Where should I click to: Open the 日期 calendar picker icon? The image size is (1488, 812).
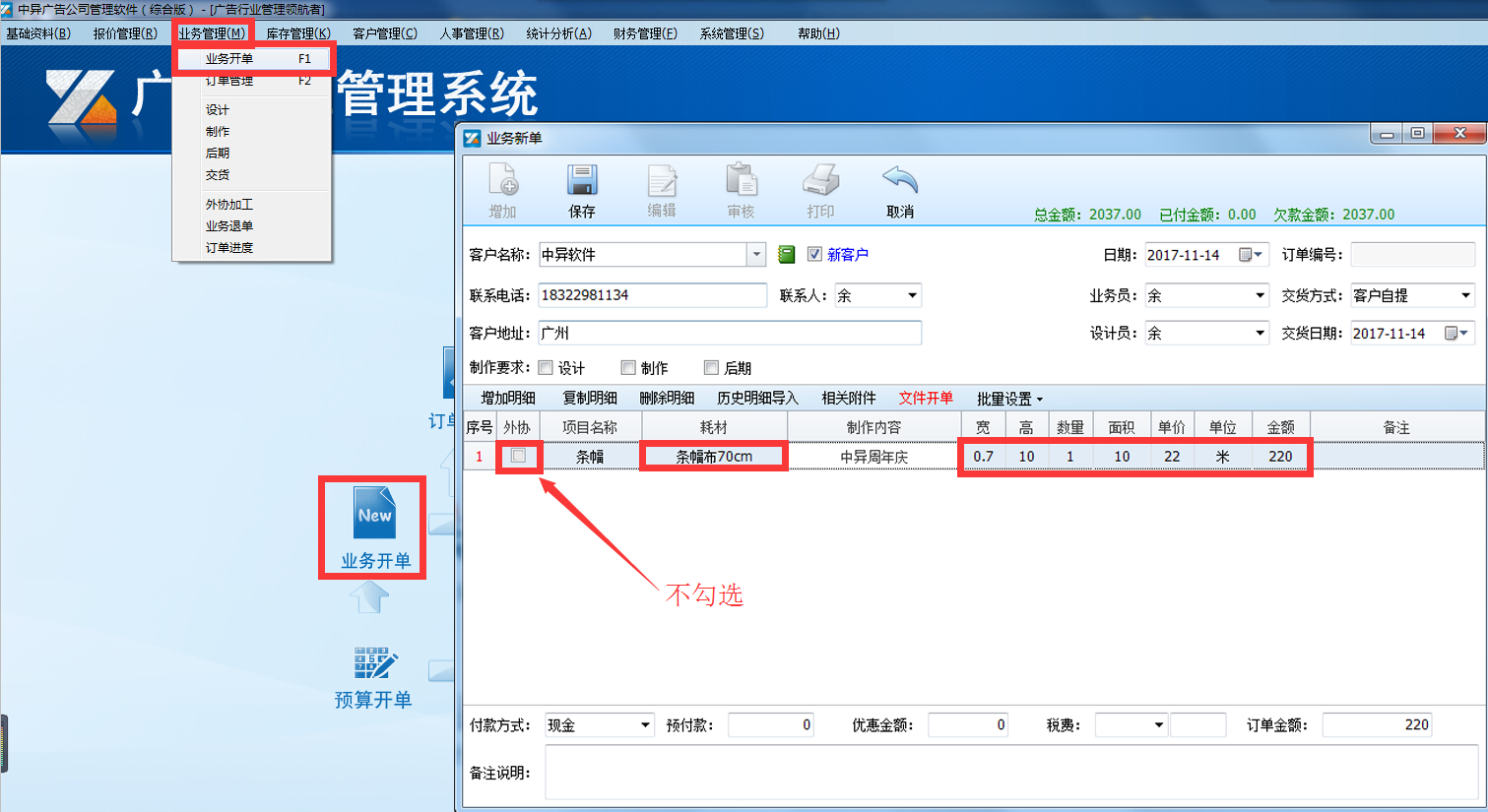pos(1250,255)
